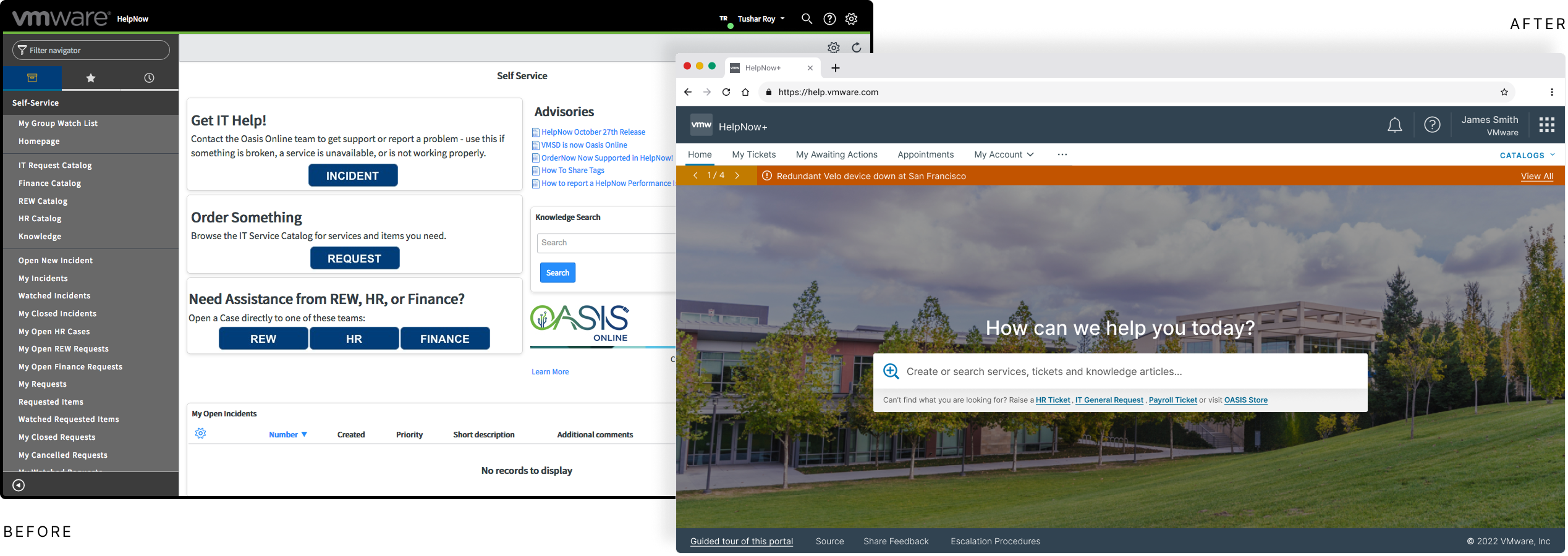Click the browser back arrow in HelpNow+ window
1568x556 pixels.
point(688,92)
